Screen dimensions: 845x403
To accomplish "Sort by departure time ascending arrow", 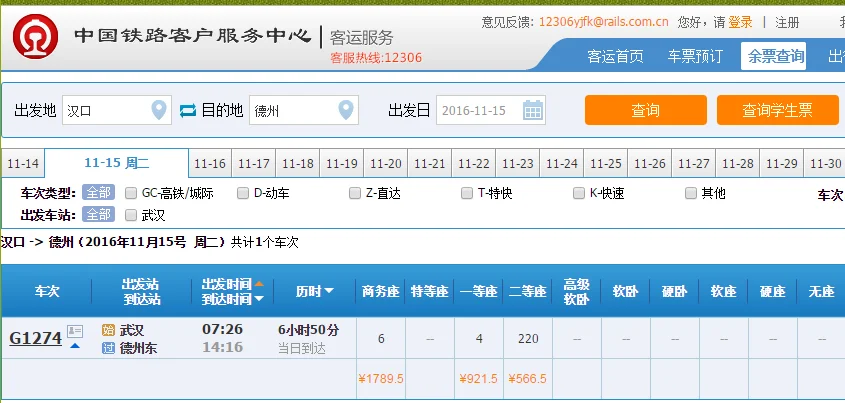I will click(x=259, y=283).
